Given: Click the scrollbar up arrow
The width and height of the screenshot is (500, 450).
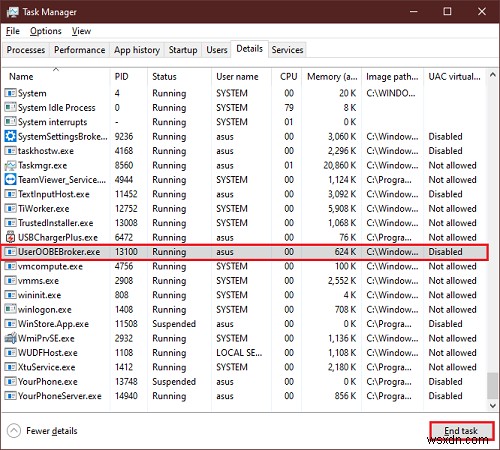Looking at the screenshot, I should coord(492,75).
